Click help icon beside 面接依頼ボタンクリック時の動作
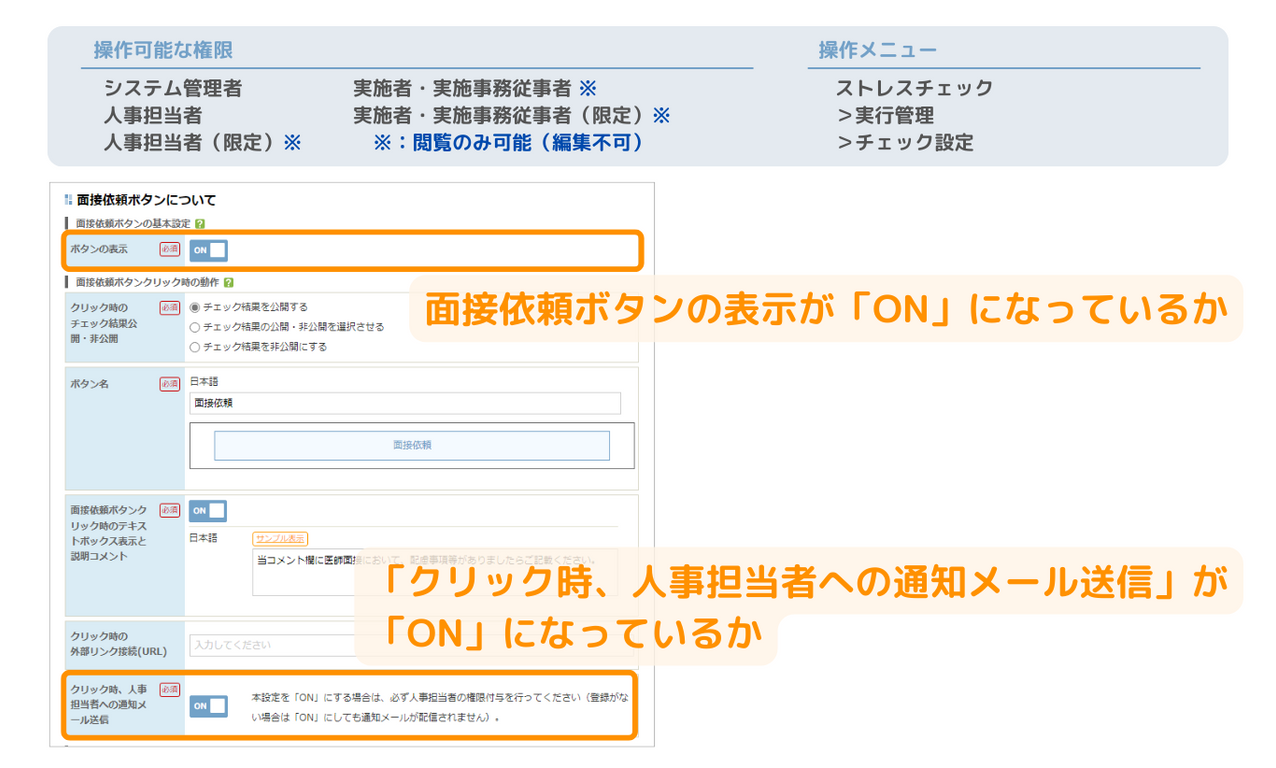Viewport: 1276px width, 768px height. (x=230, y=283)
